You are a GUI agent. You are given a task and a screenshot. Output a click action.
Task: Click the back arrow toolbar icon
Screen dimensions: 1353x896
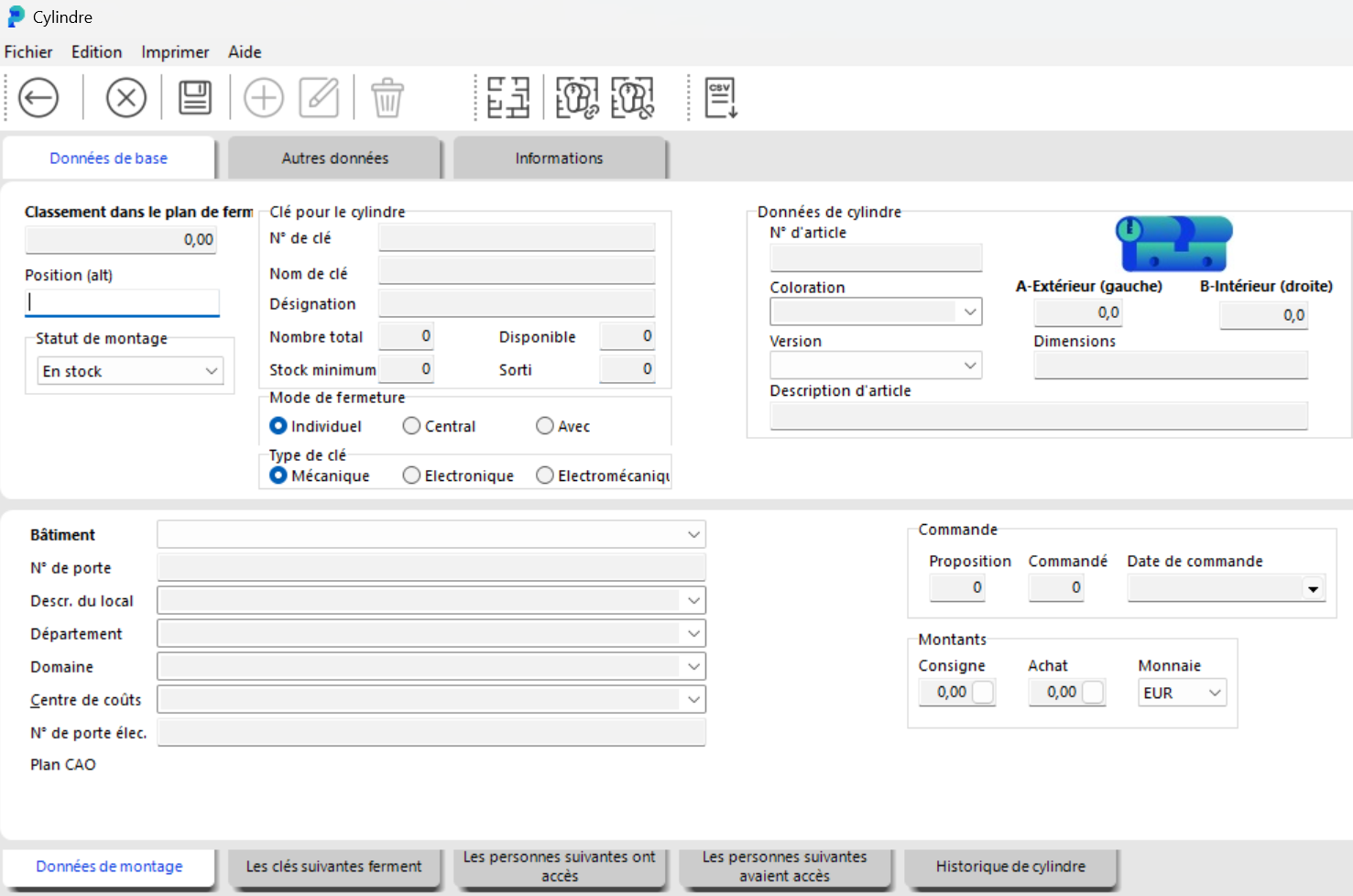38,98
